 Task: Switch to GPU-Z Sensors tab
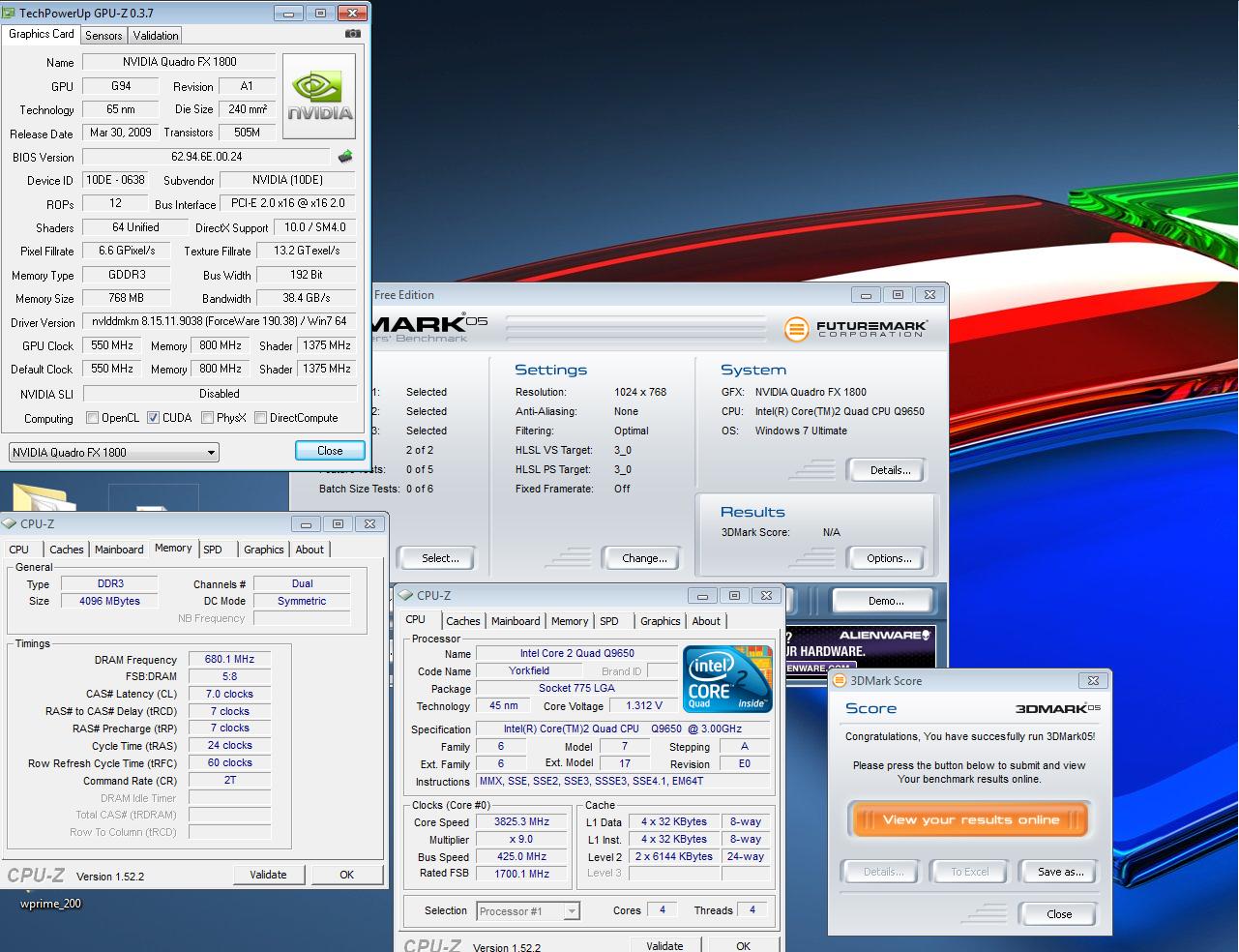pos(103,36)
